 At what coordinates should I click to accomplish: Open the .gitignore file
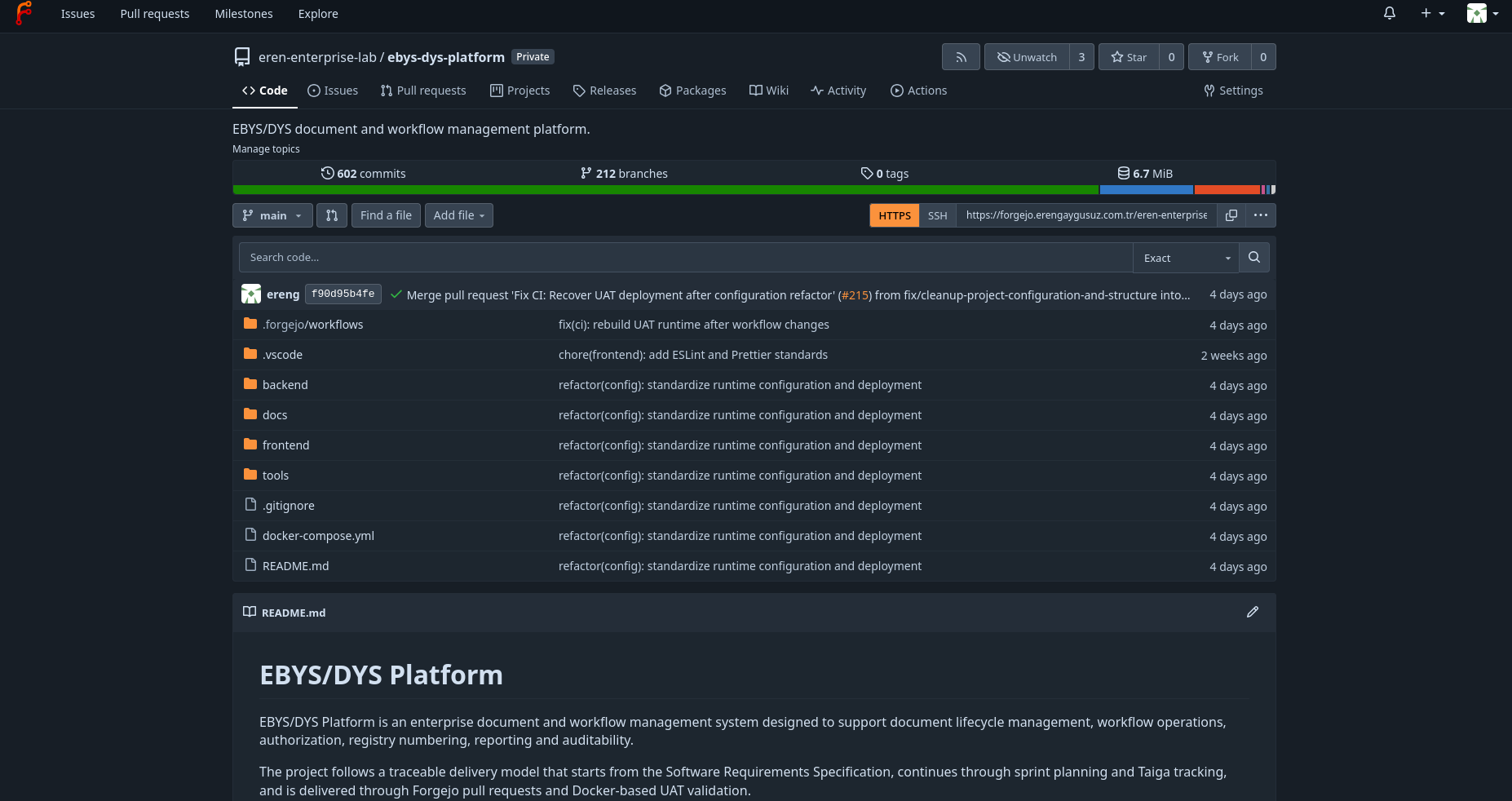289,506
